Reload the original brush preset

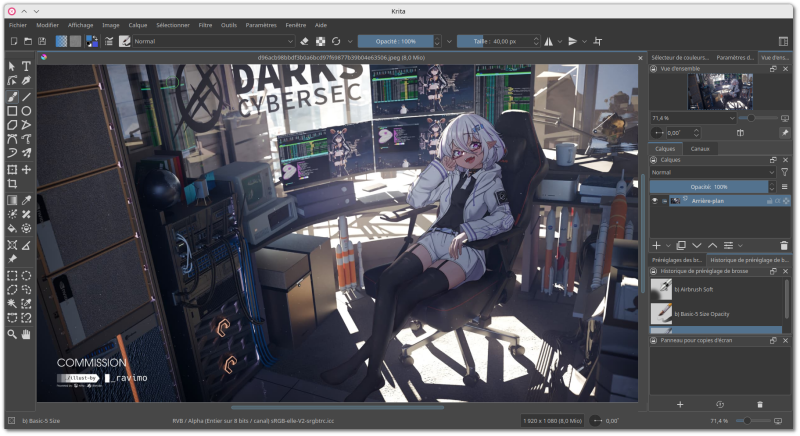[x=336, y=41]
